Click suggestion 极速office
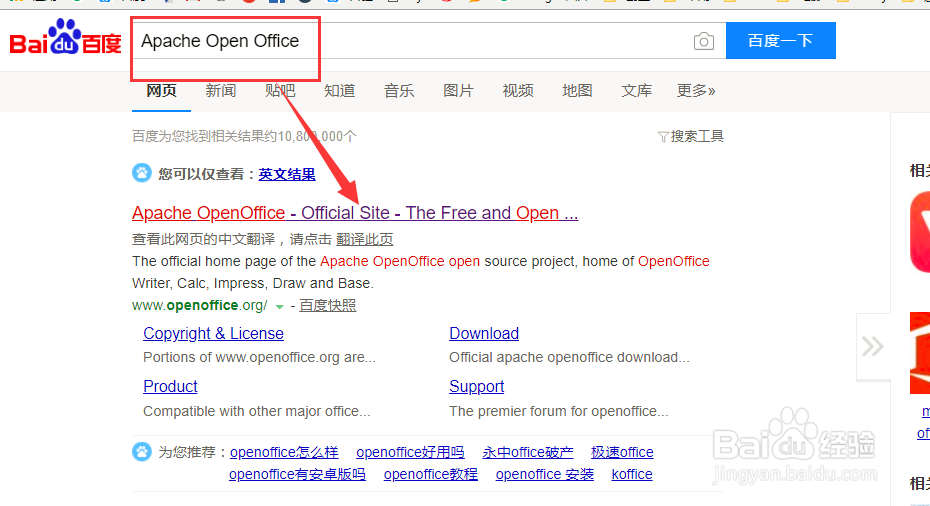This screenshot has width=930, height=506. pyautogui.click(x=622, y=453)
